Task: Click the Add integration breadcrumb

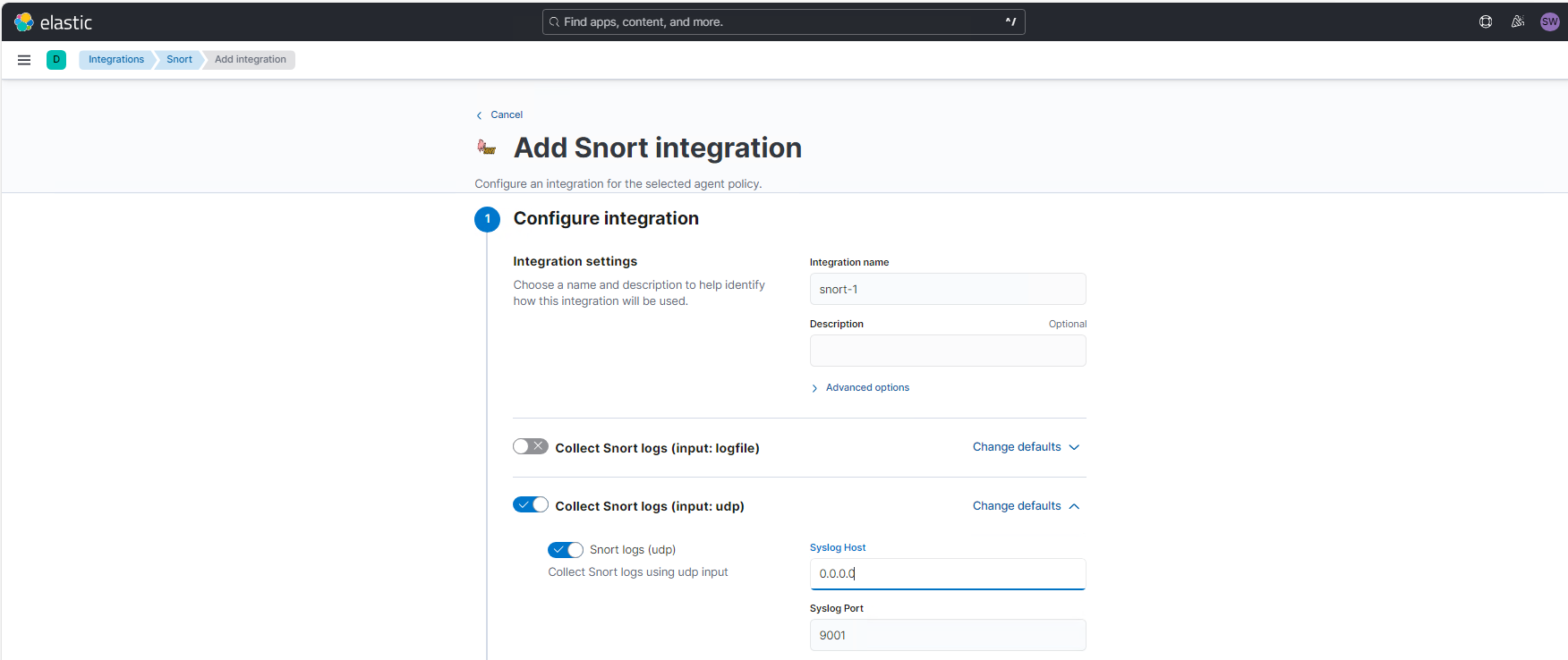Action: [250, 60]
